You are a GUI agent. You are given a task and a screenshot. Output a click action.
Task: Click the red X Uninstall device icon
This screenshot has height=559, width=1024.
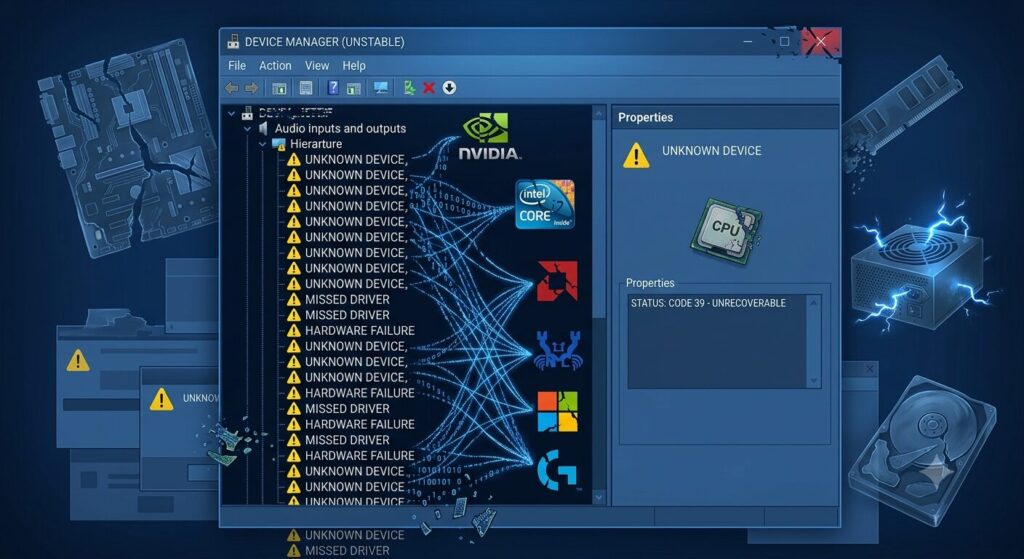coord(429,88)
